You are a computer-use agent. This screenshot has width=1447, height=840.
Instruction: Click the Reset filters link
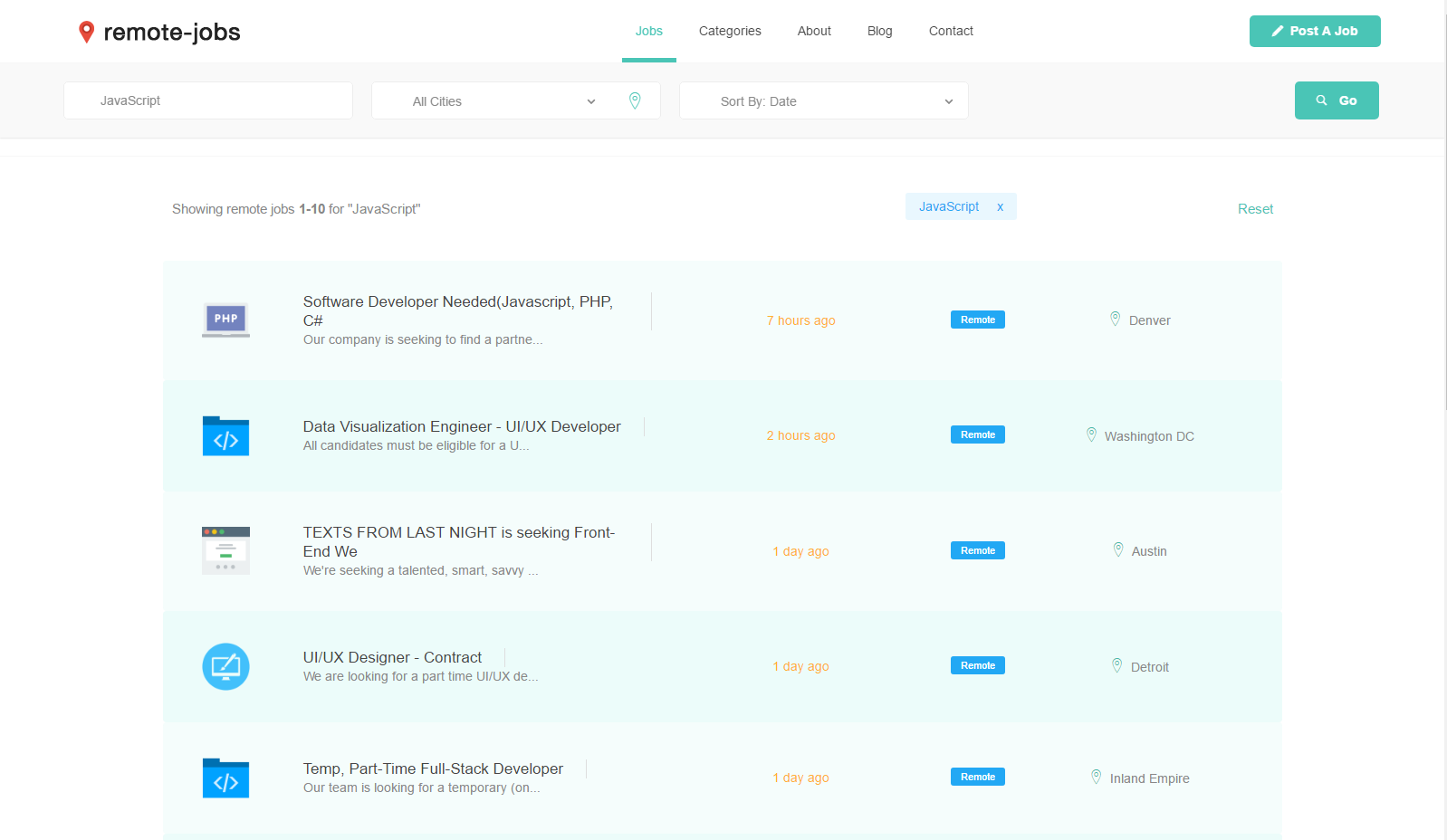1255,209
